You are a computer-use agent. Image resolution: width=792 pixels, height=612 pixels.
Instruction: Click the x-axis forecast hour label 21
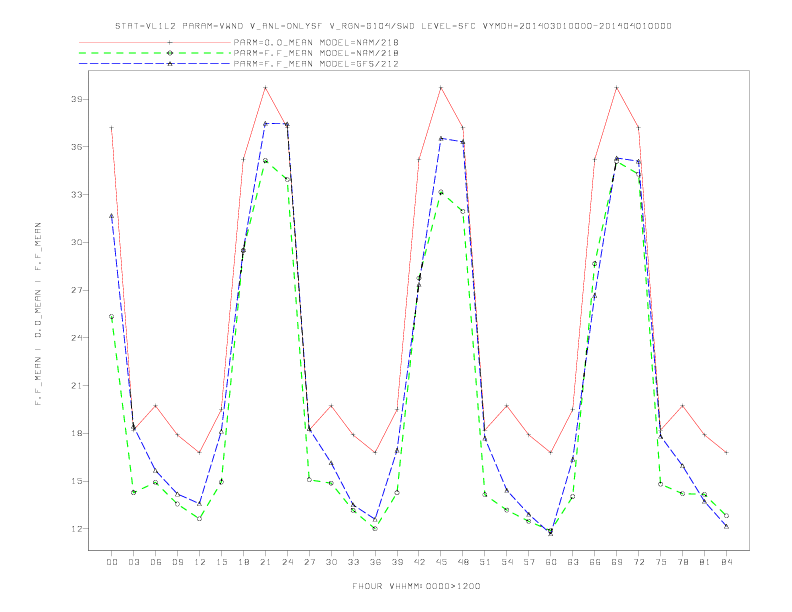265,562
